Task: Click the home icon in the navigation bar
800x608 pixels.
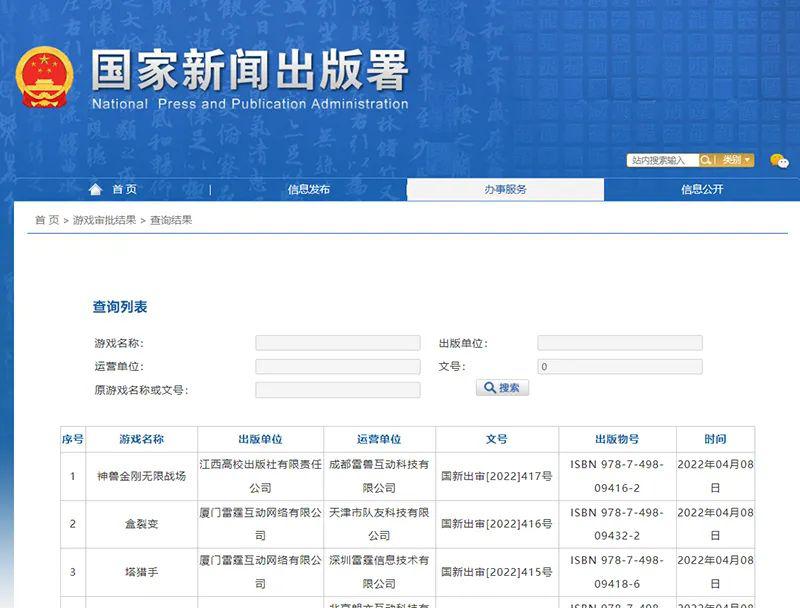Action: click(95, 190)
